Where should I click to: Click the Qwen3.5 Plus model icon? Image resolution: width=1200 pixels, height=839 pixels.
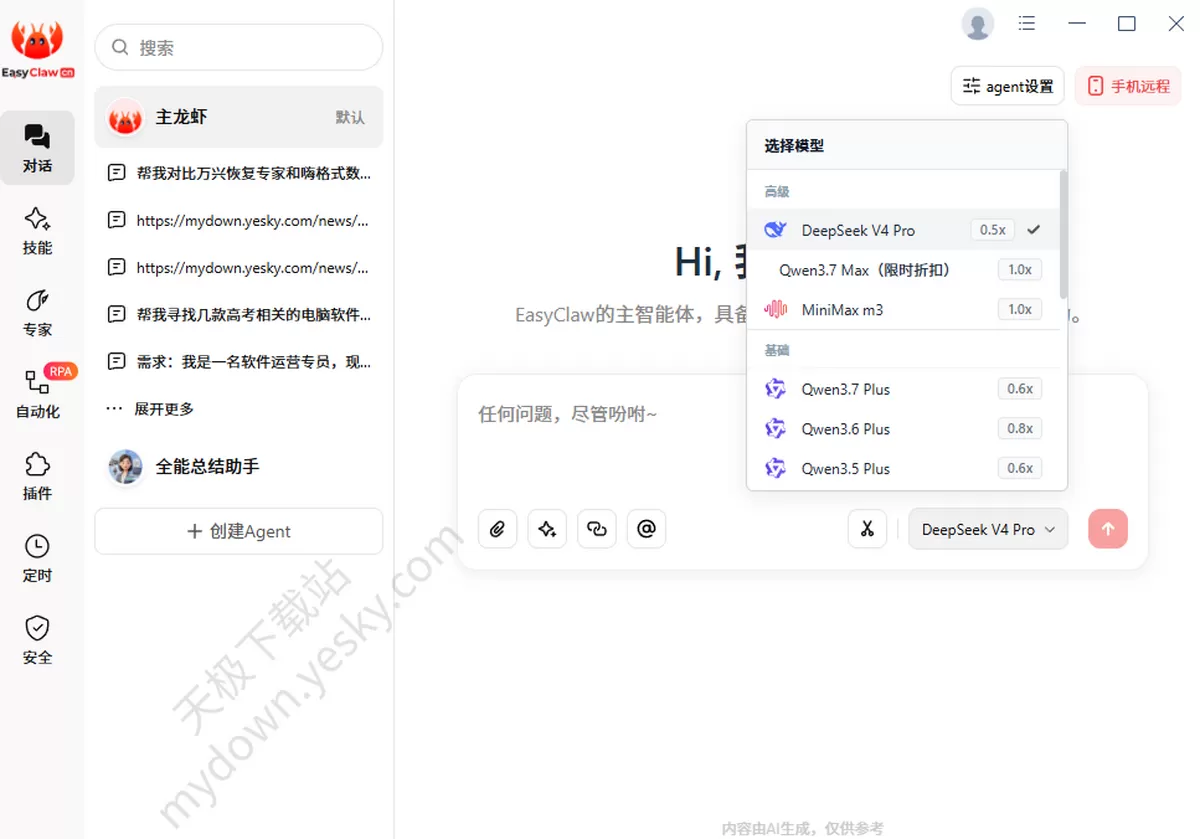[775, 468]
